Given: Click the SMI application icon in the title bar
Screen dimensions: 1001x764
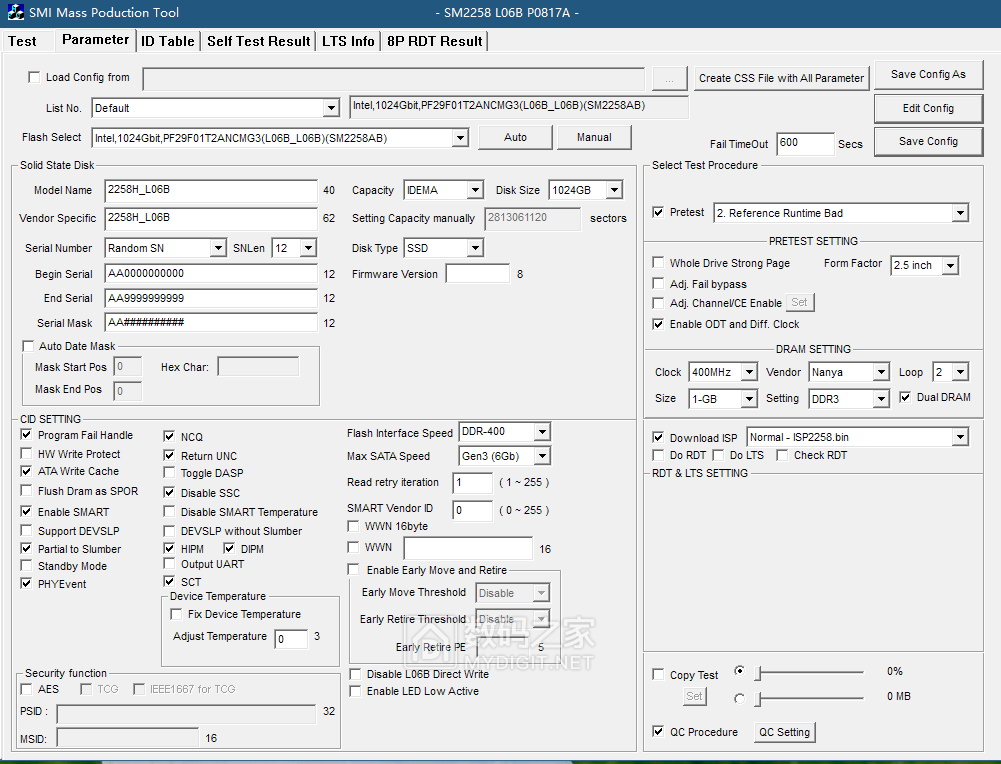Looking at the screenshot, I should pyautogui.click(x=14, y=13).
